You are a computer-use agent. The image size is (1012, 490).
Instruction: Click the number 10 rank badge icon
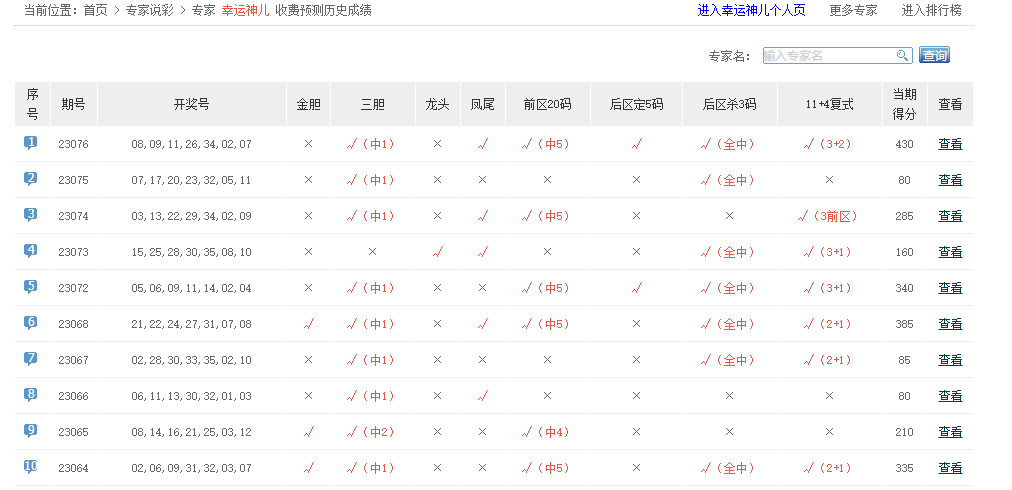tap(31, 467)
